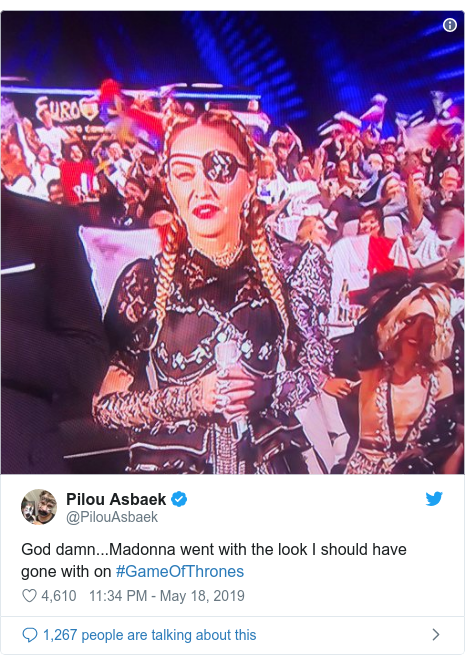This screenshot has width=465, height=664.
Task: Click the reply speech bubble icon
Action: (x=30, y=635)
